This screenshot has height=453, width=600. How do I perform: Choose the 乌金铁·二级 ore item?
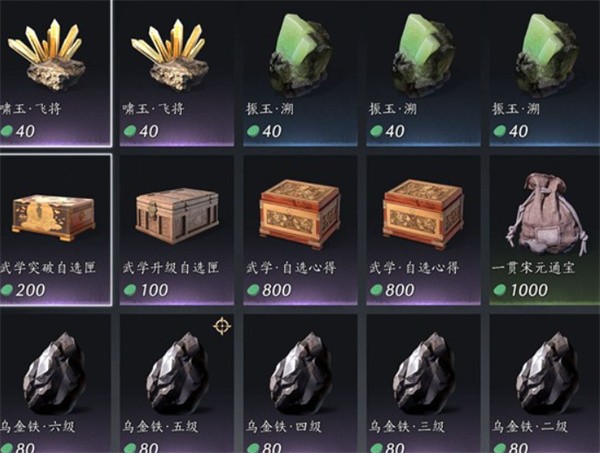point(545,384)
